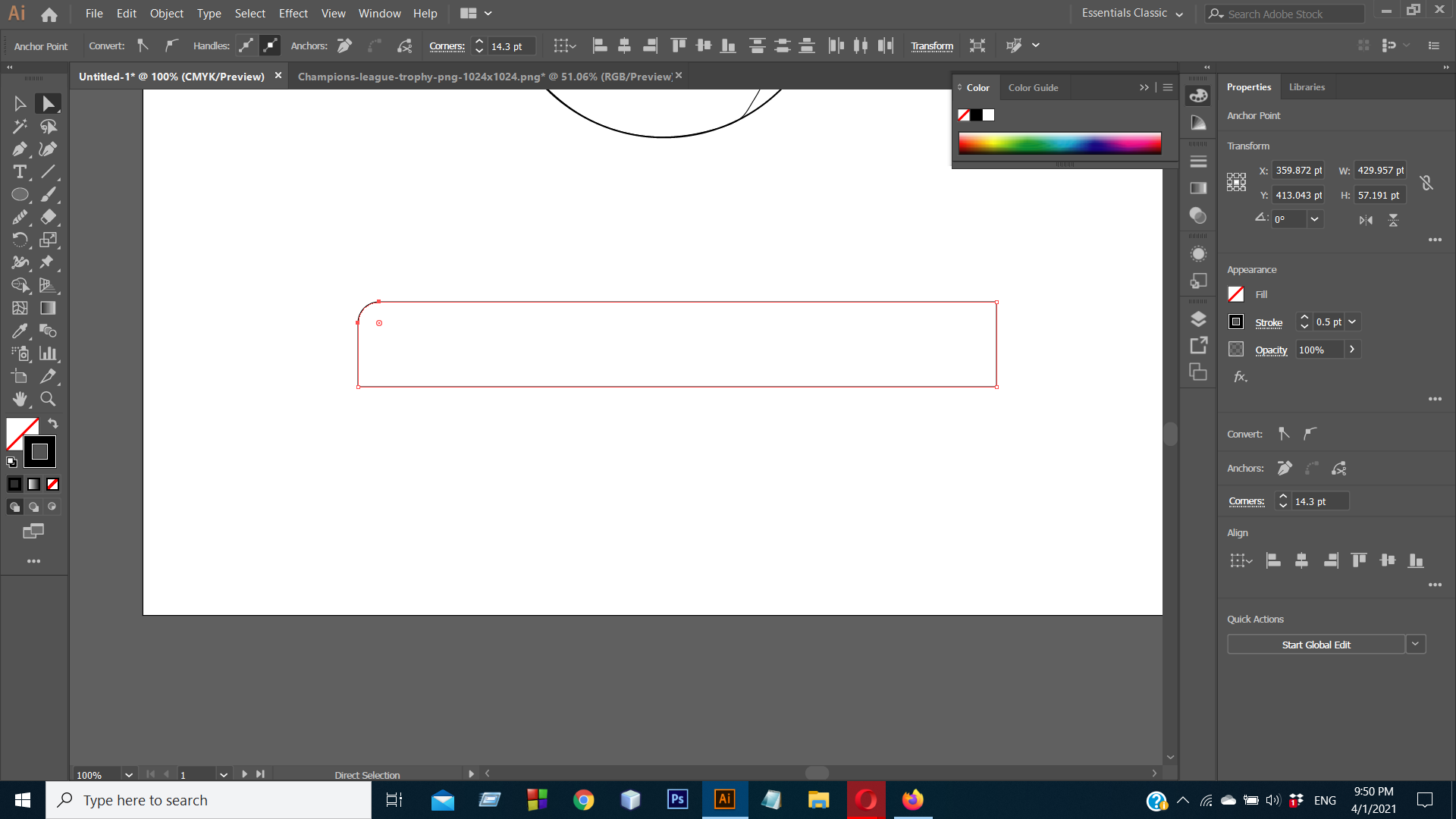Switch to Champions-league-trophy document tab

pos(485,77)
